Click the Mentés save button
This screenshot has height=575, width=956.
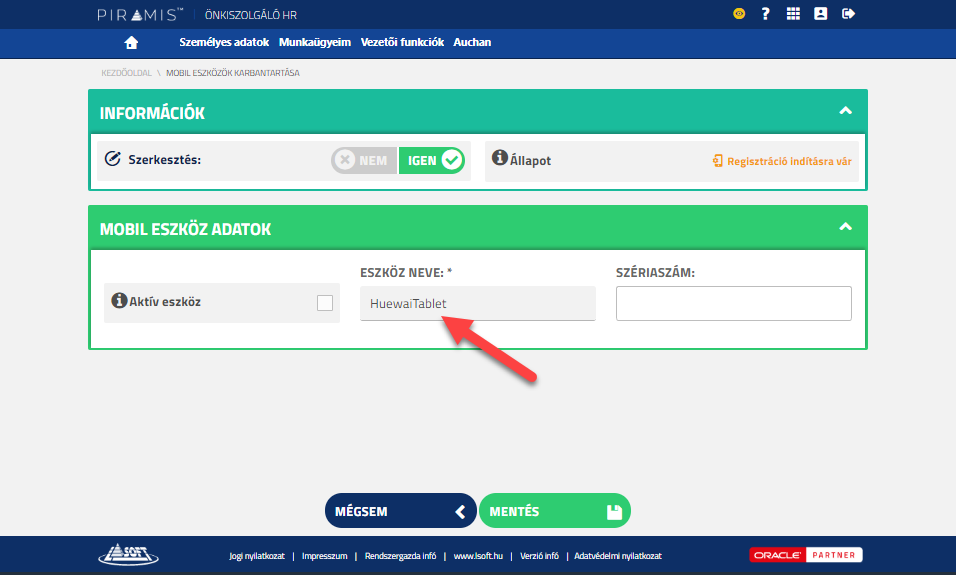(x=554, y=511)
